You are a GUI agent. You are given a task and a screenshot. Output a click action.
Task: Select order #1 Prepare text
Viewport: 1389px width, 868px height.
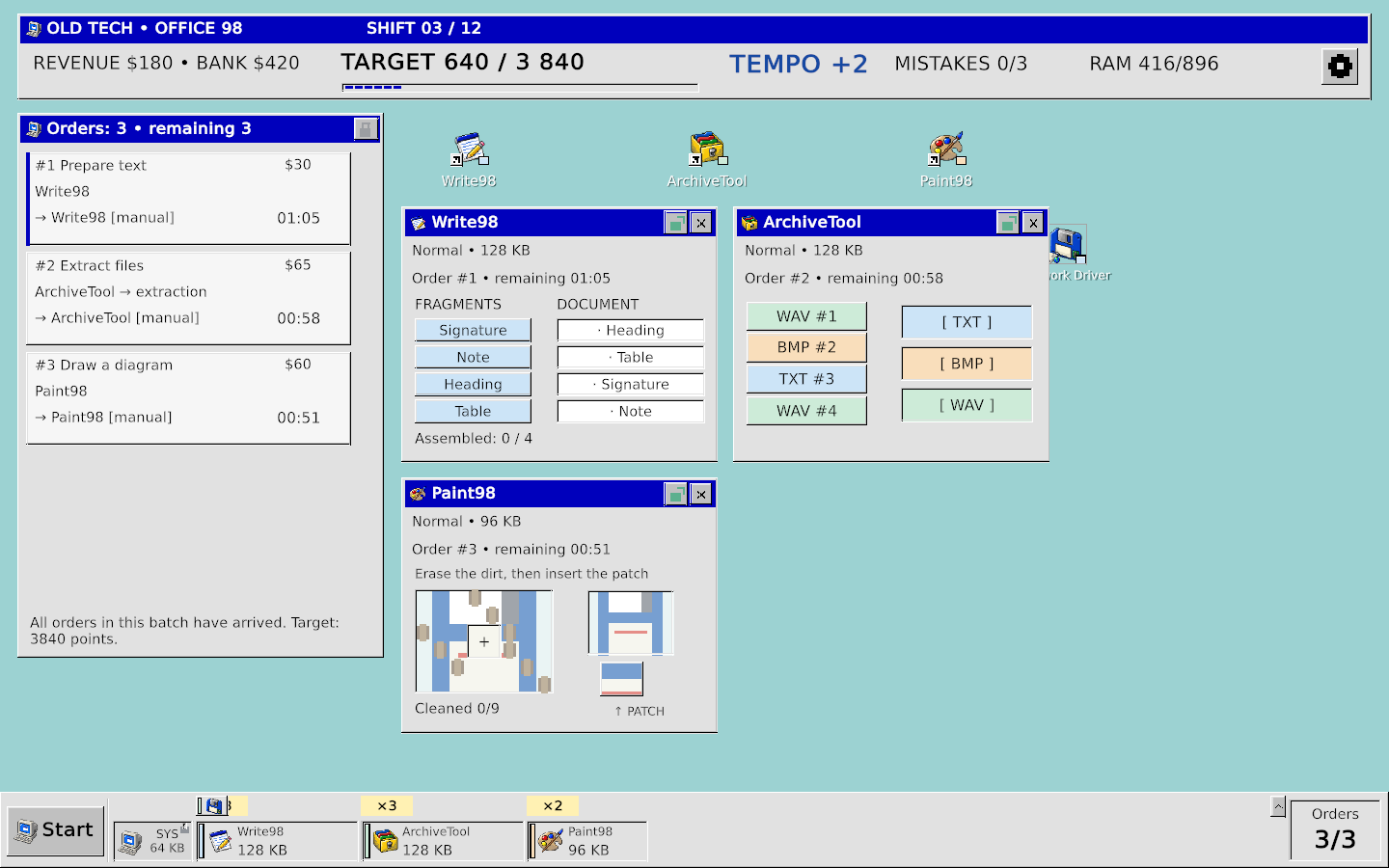click(x=188, y=199)
